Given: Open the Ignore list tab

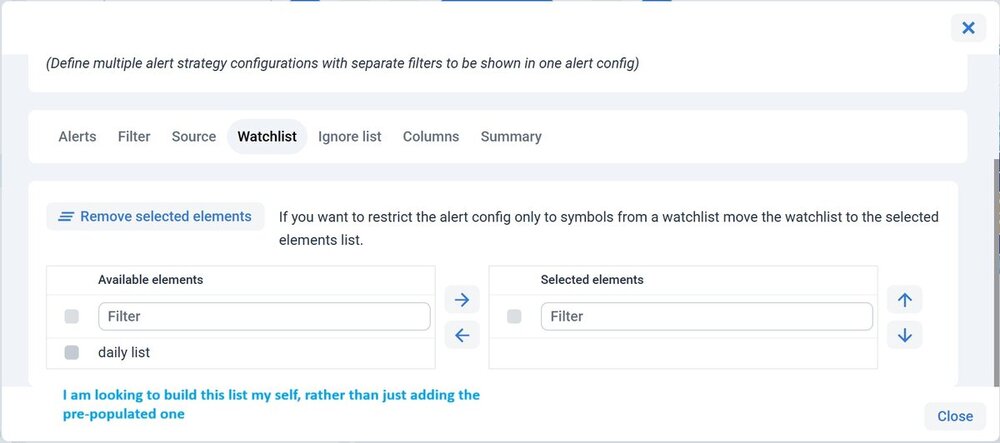Looking at the screenshot, I should point(350,136).
